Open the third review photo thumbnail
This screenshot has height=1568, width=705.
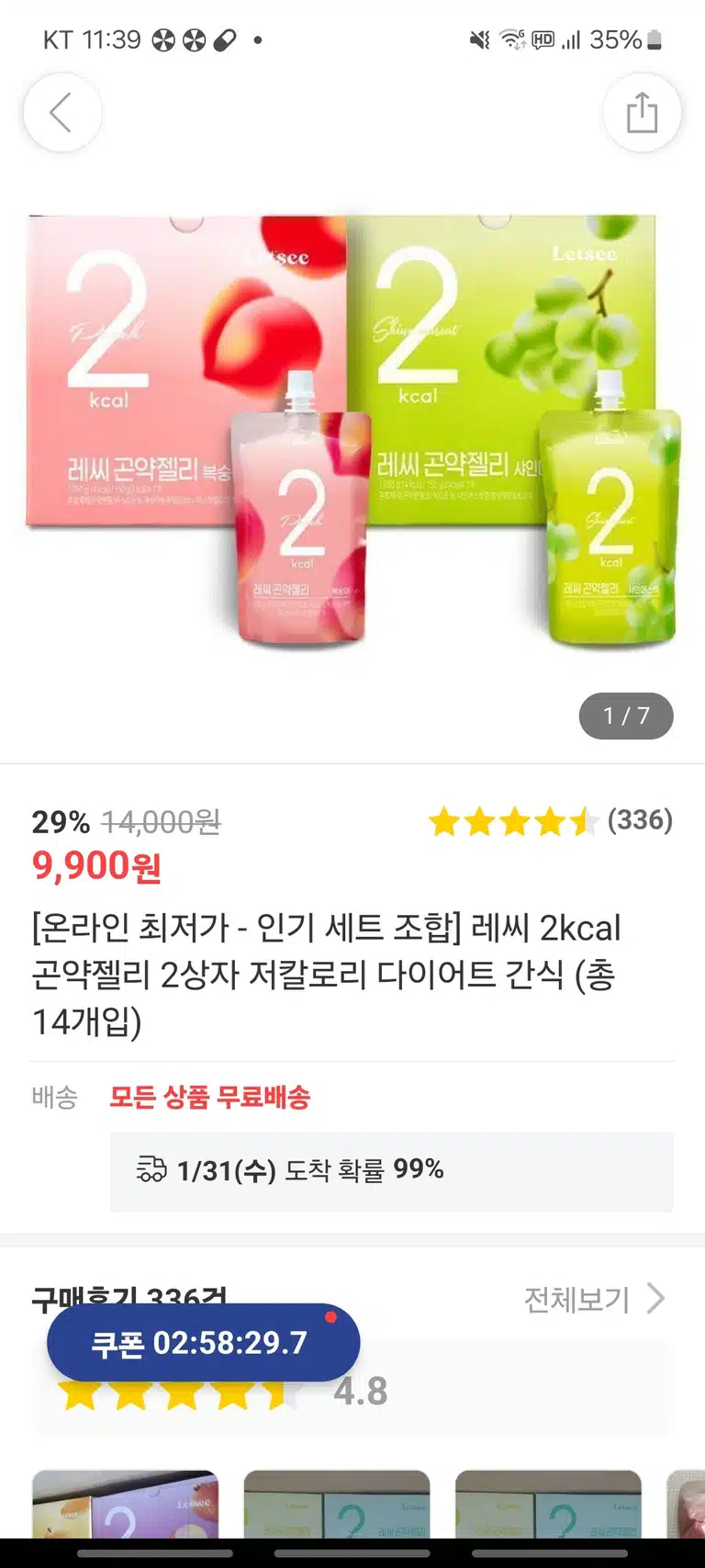pyautogui.click(x=549, y=1504)
